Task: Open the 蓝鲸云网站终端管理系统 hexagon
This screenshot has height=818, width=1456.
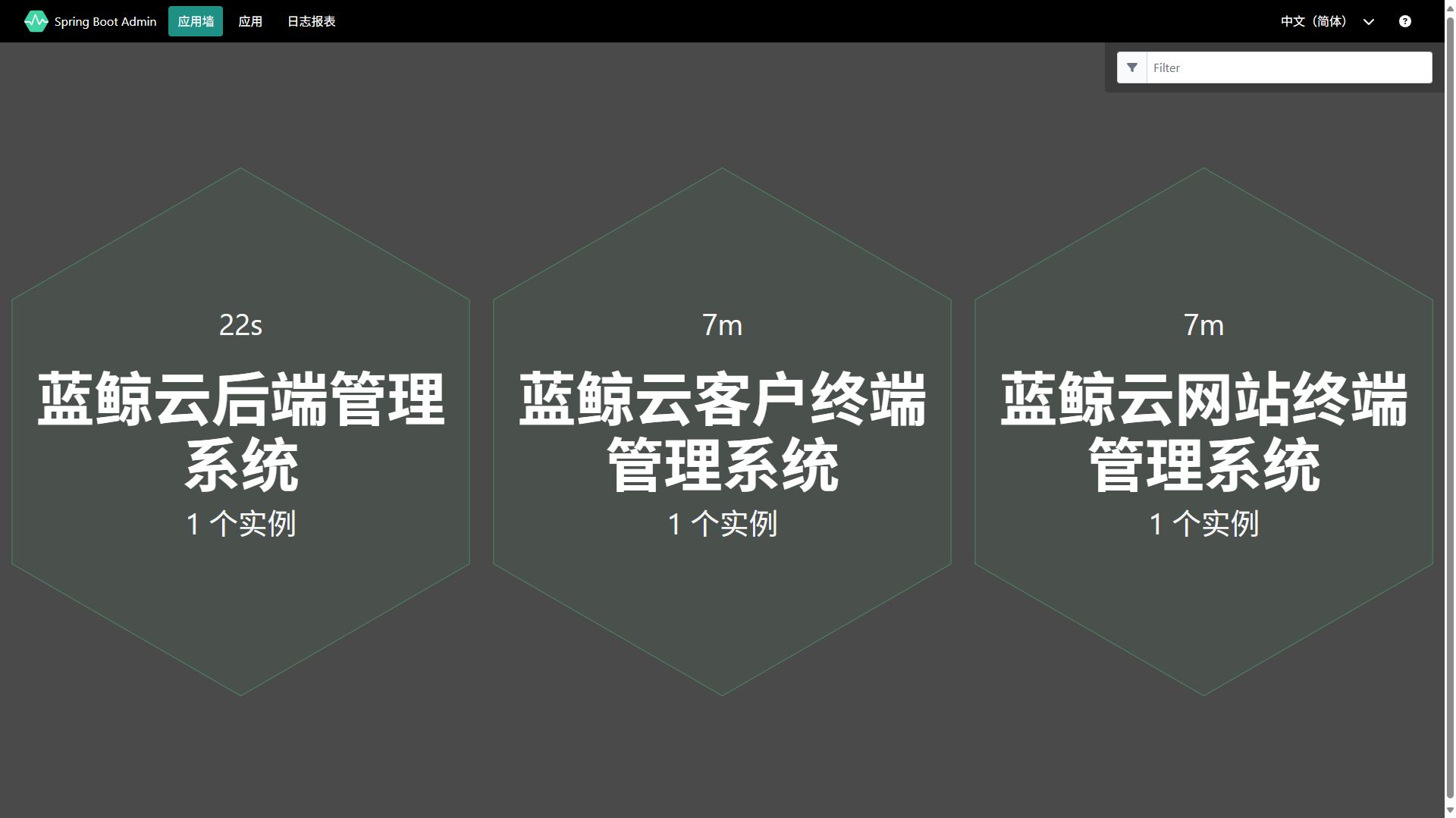Action: [1203, 431]
